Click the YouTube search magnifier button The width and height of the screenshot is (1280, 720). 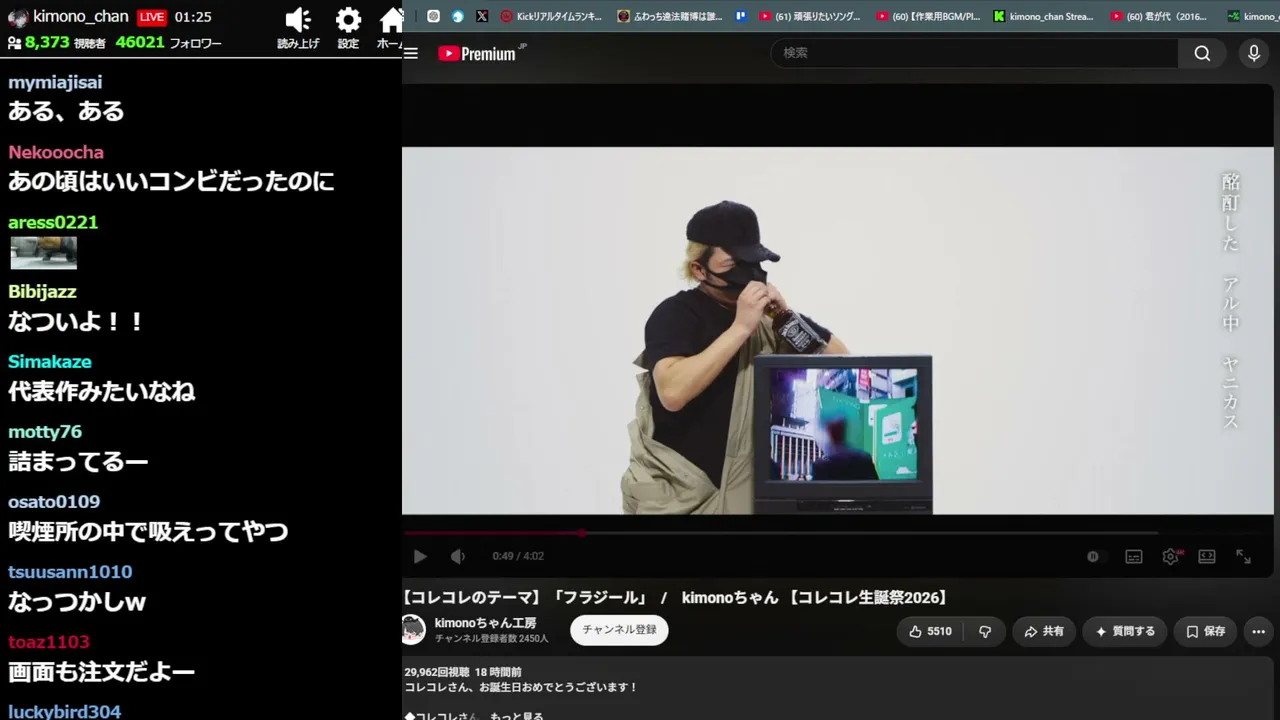coord(1202,54)
